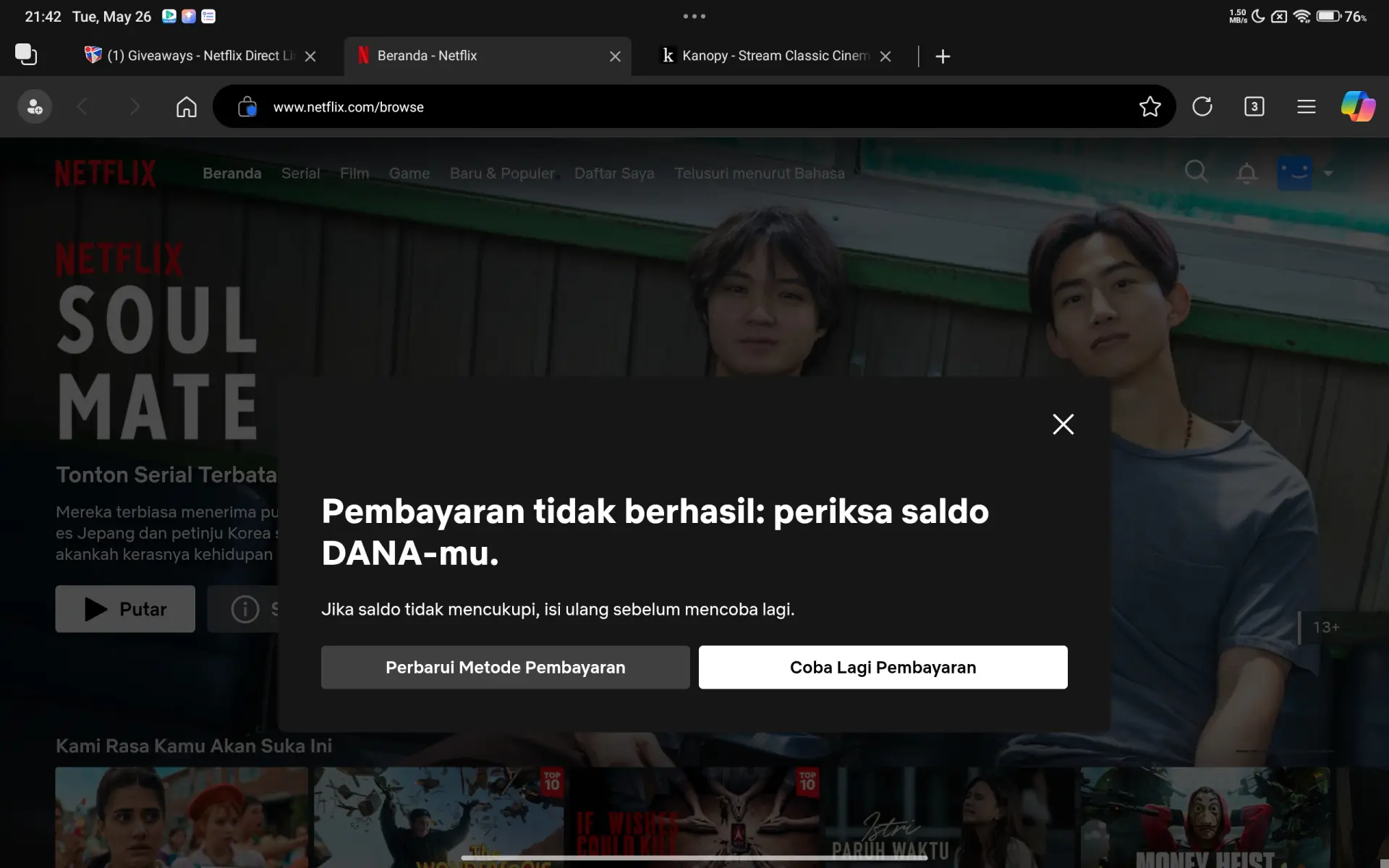Click the site info shopping bag icon

tap(247, 107)
